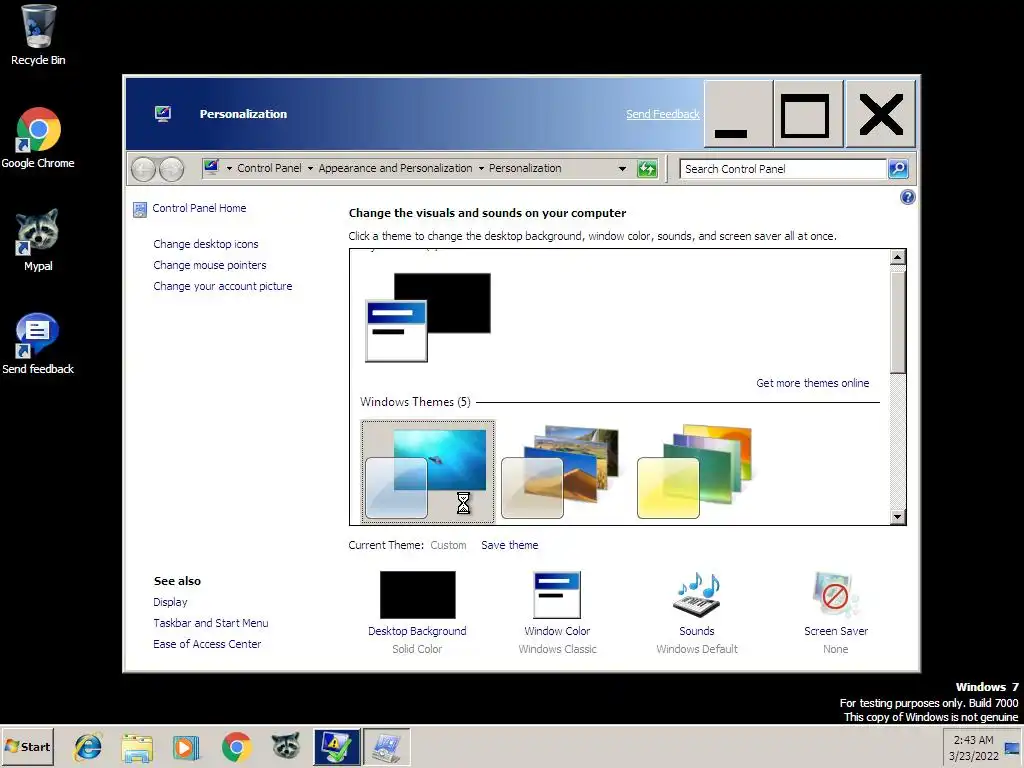Open the Mypal raccoon desktop shortcut
Screen dimensions: 1024x768
tap(38, 240)
